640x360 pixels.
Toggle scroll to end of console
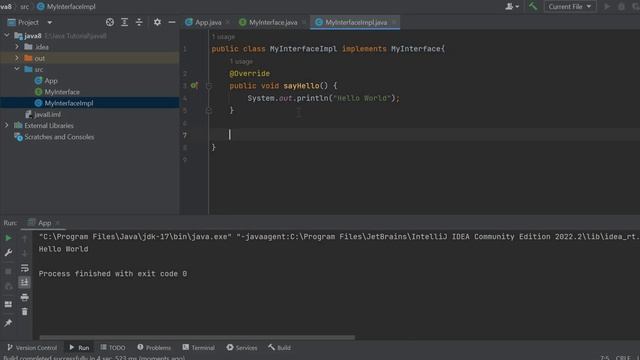(x=24, y=282)
